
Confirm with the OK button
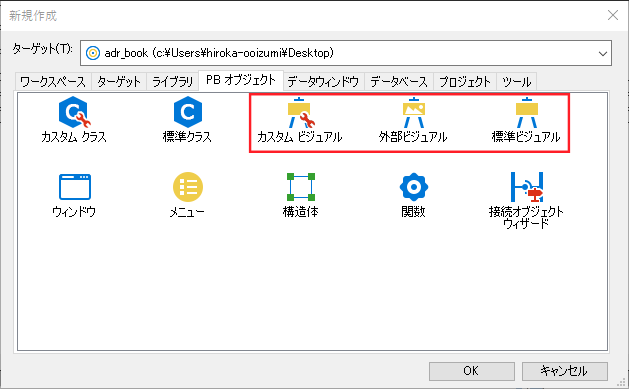[472, 371]
